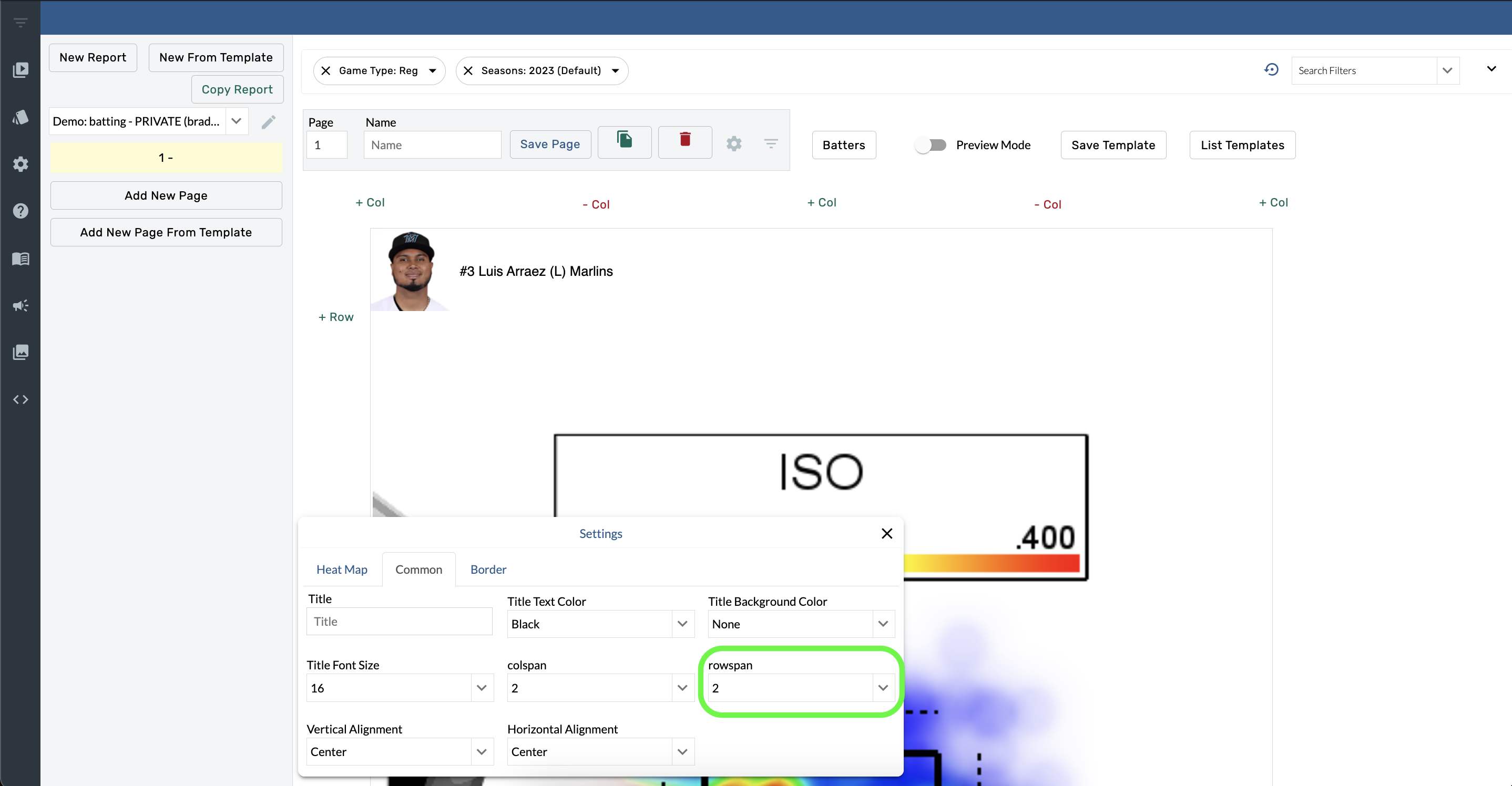Click the copy page icon
This screenshot has width=1512, height=786.
[x=625, y=140]
